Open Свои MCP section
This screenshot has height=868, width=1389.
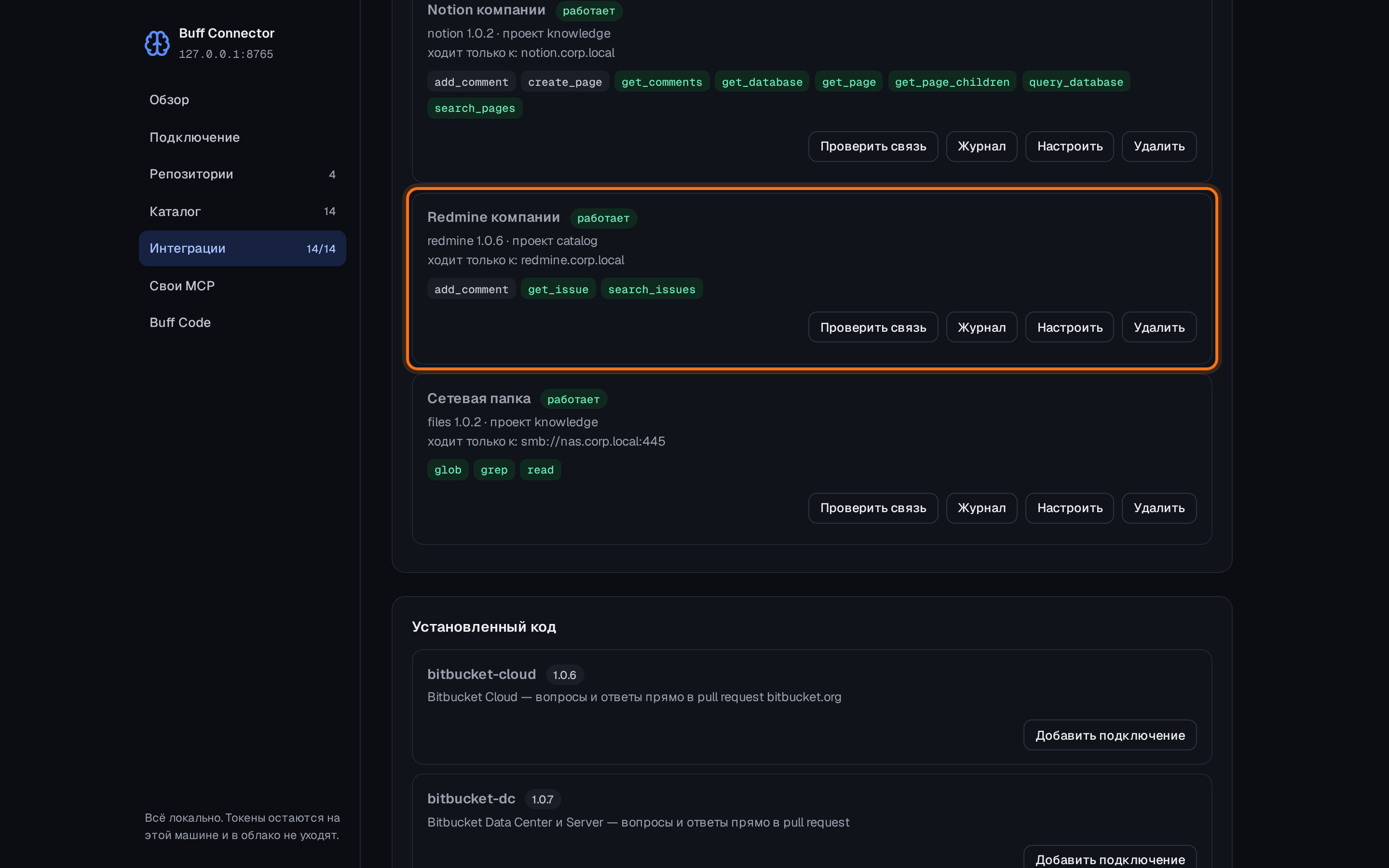[x=242, y=285]
